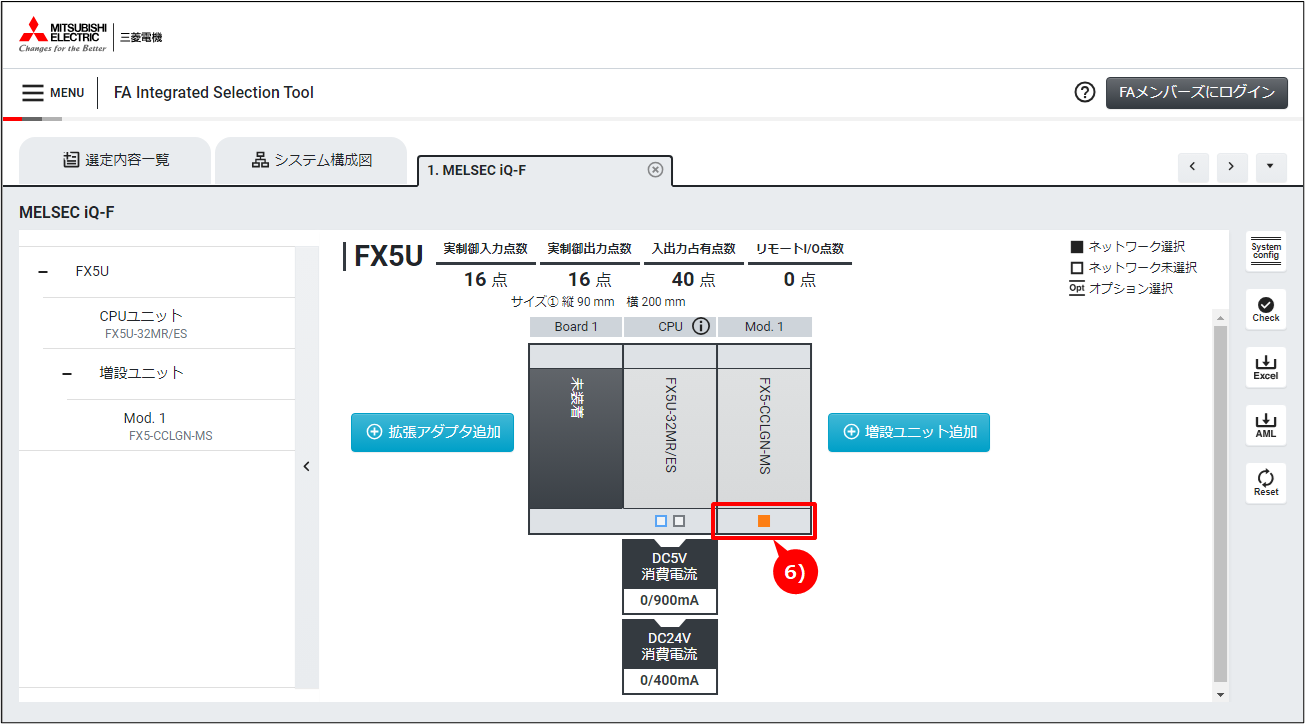
Task: Open the System config icon
Action: point(1265,251)
